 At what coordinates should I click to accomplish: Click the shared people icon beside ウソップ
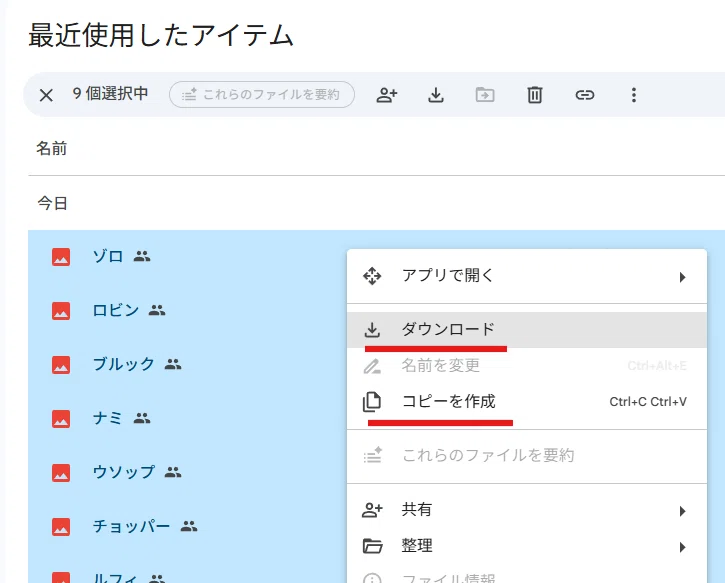(x=173, y=472)
